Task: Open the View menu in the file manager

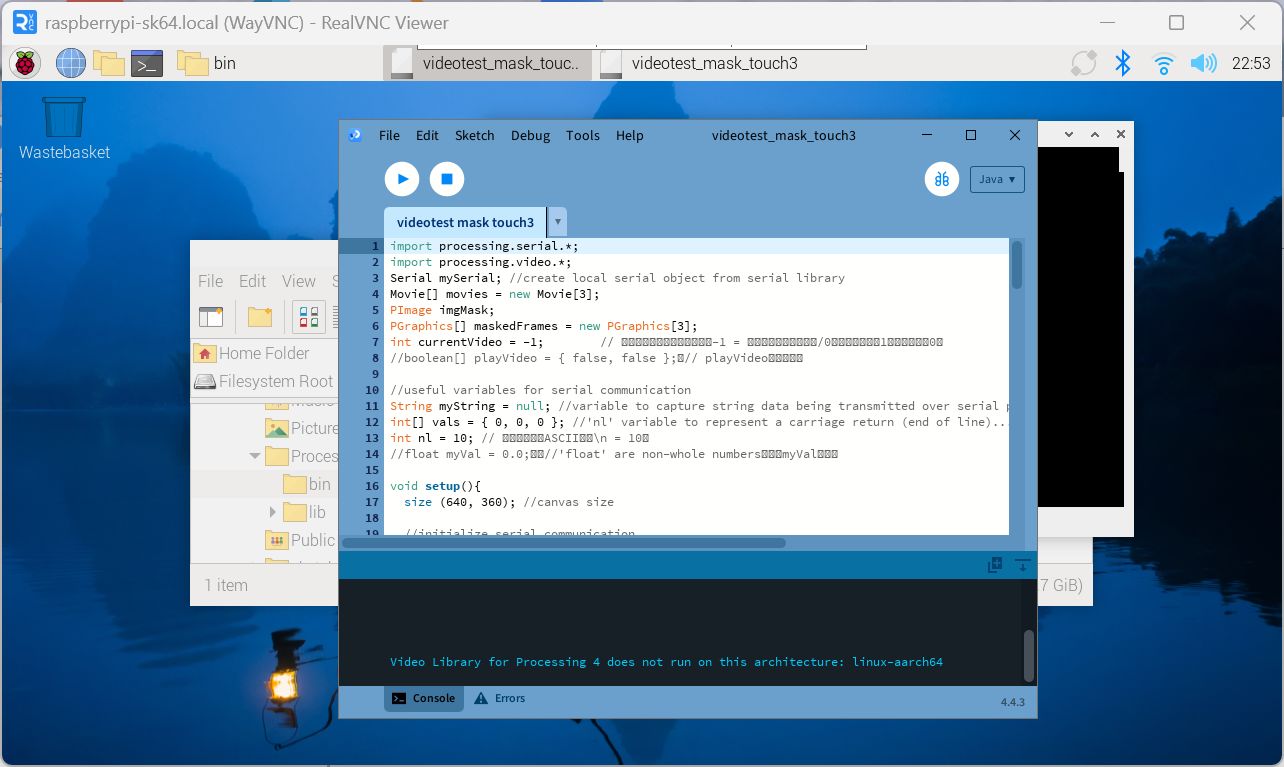Action: (x=298, y=281)
